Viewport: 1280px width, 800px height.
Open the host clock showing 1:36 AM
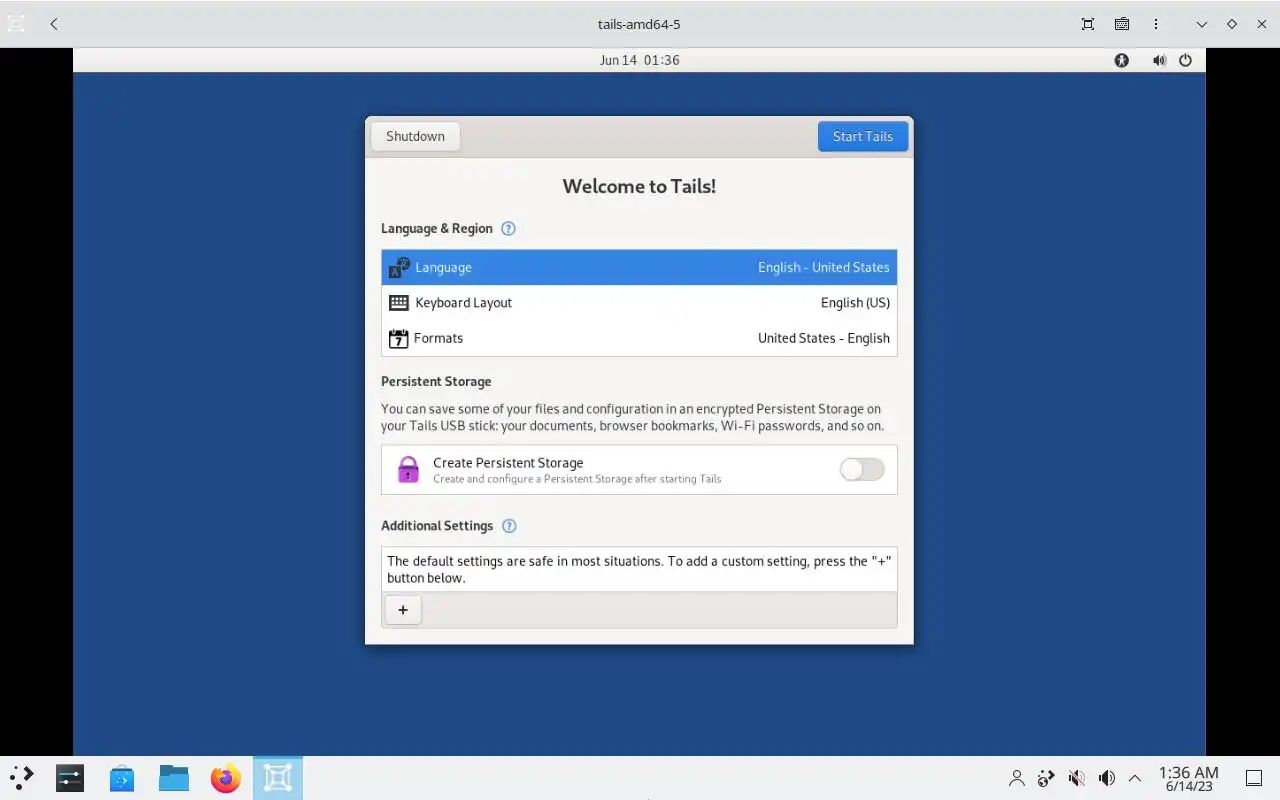[1188, 778]
